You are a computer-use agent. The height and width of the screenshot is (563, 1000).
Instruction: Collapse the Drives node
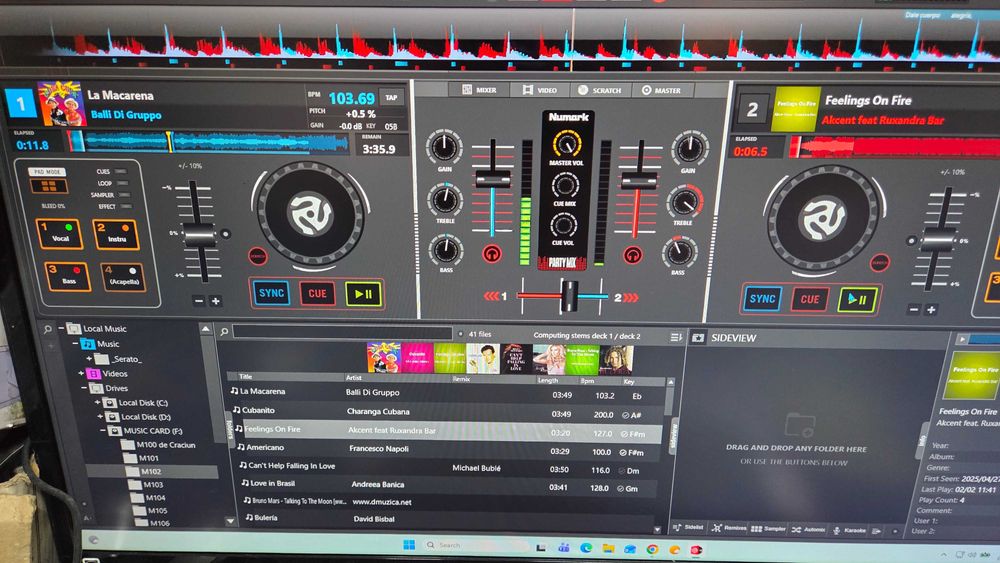coord(84,388)
